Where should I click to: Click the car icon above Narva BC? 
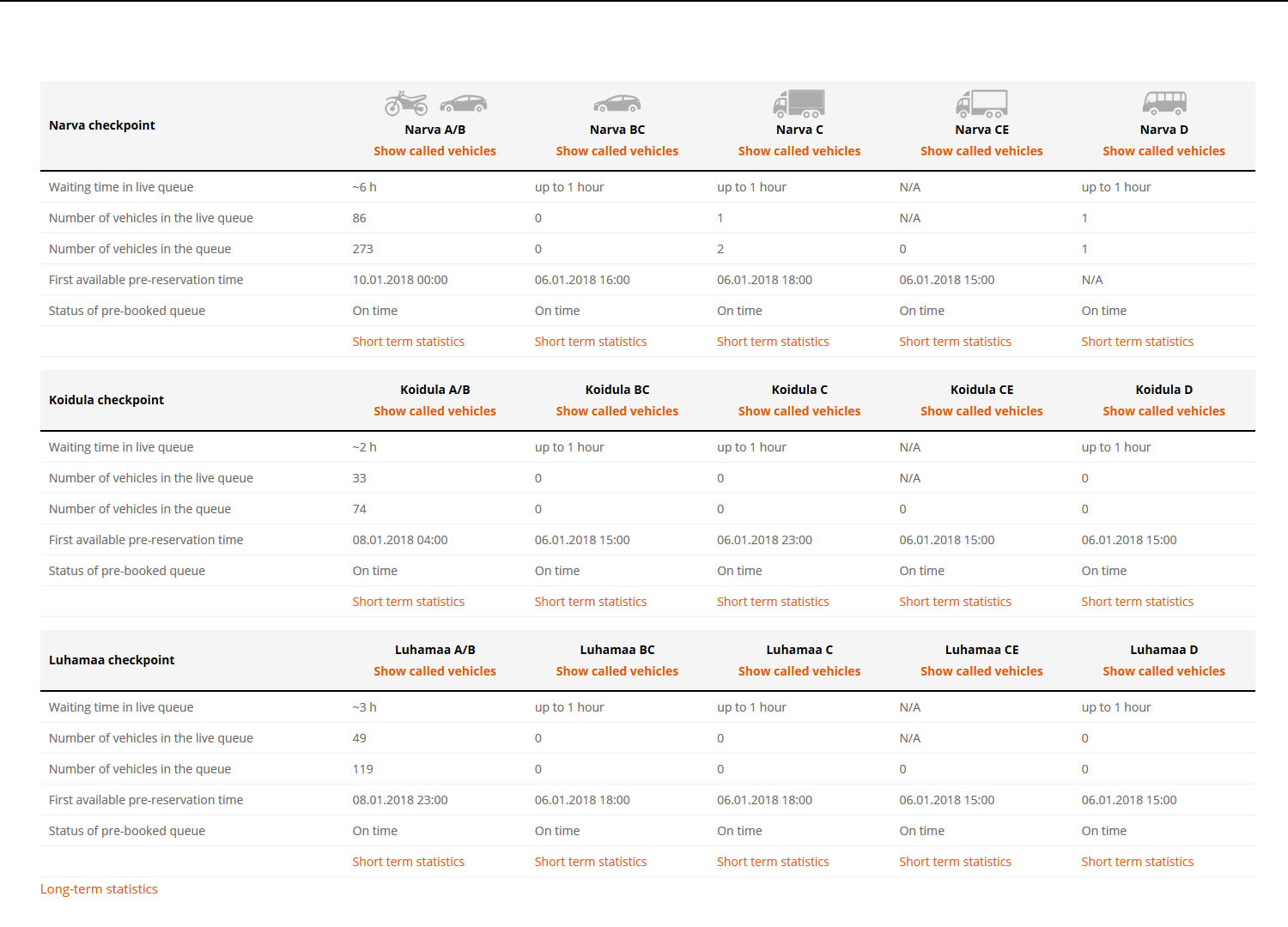[x=617, y=104]
